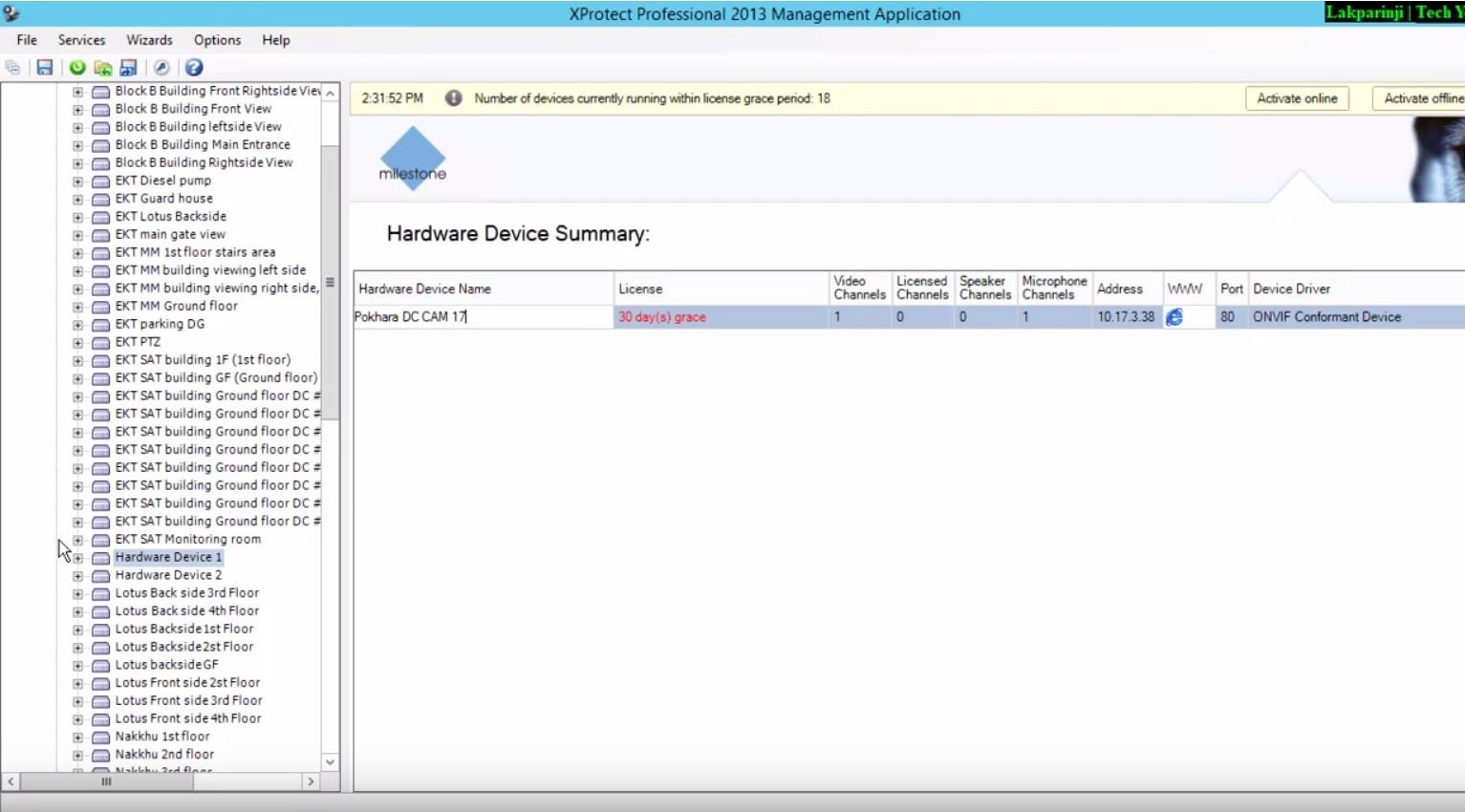
Task: Click the 'ONVIF Conformant Device' driver cell
Action: (1357, 317)
